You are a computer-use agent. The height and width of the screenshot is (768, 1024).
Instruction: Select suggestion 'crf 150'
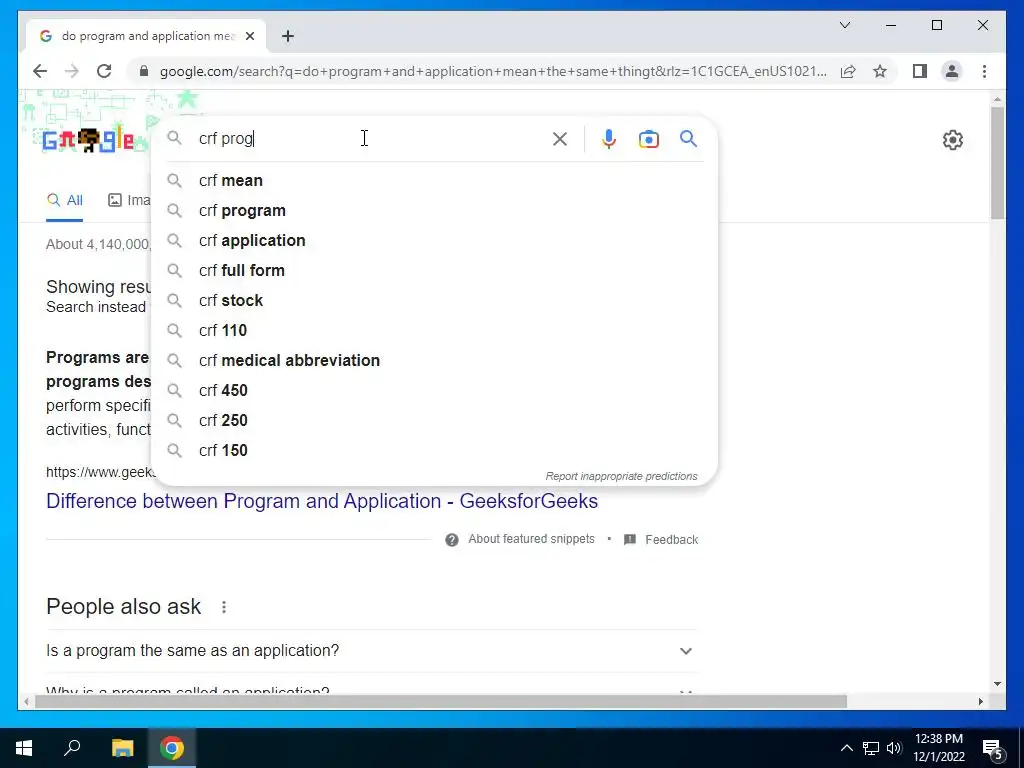[x=434, y=451]
